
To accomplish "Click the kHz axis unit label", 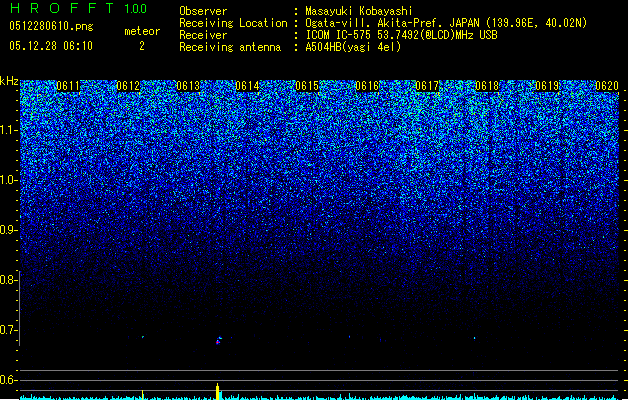I will coord(9,81).
